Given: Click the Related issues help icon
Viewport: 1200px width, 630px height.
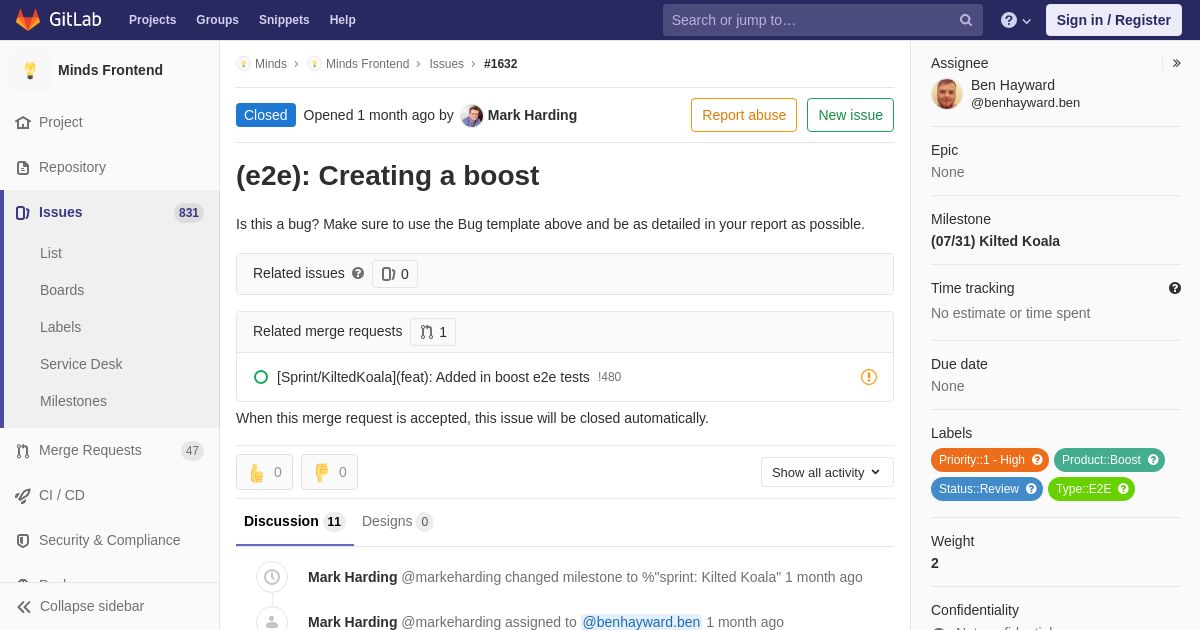Looking at the screenshot, I should pyautogui.click(x=358, y=273).
